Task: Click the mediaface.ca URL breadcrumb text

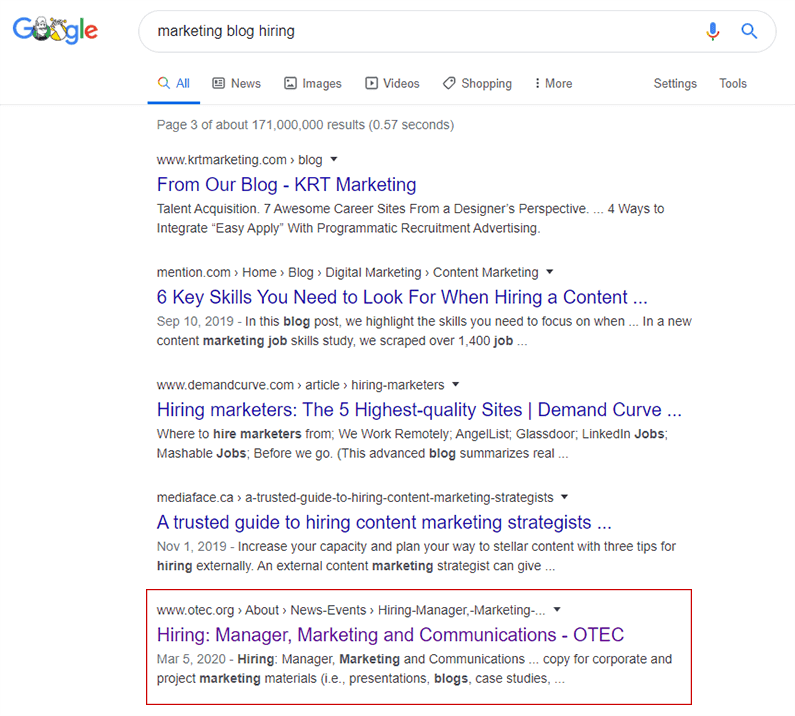Action: pos(355,497)
